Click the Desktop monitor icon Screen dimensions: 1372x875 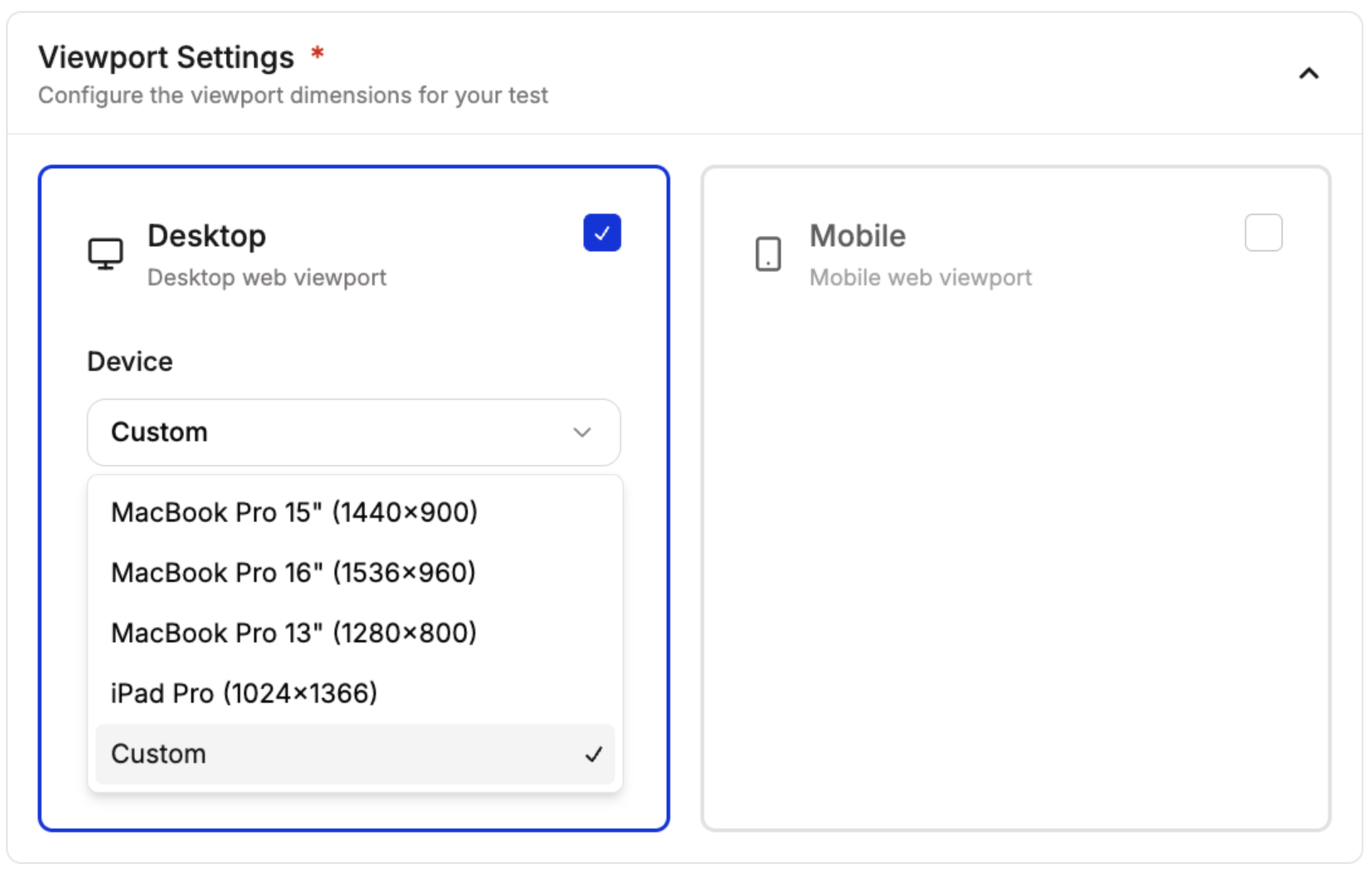(105, 254)
